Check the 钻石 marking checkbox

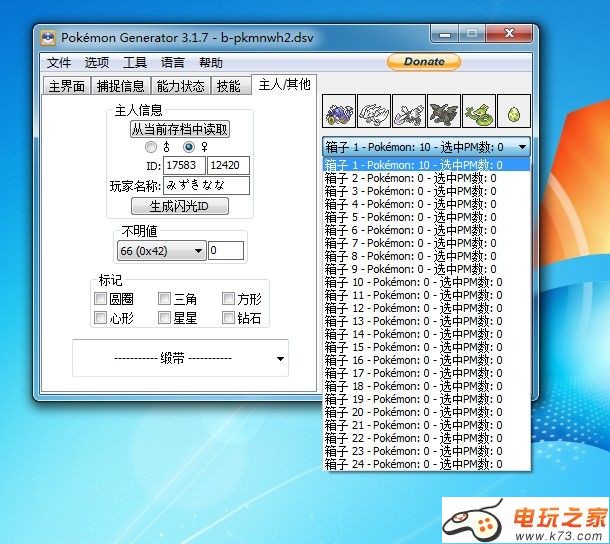tap(228, 318)
